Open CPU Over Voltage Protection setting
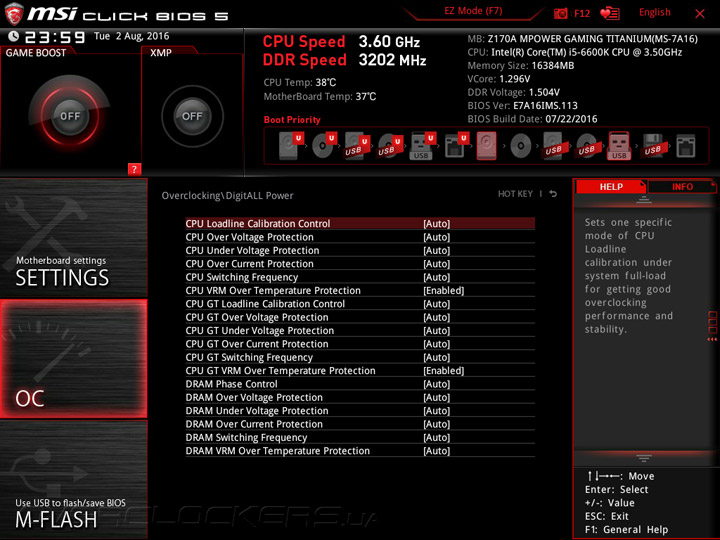The height and width of the screenshot is (540, 720). (x=360, y=237)
